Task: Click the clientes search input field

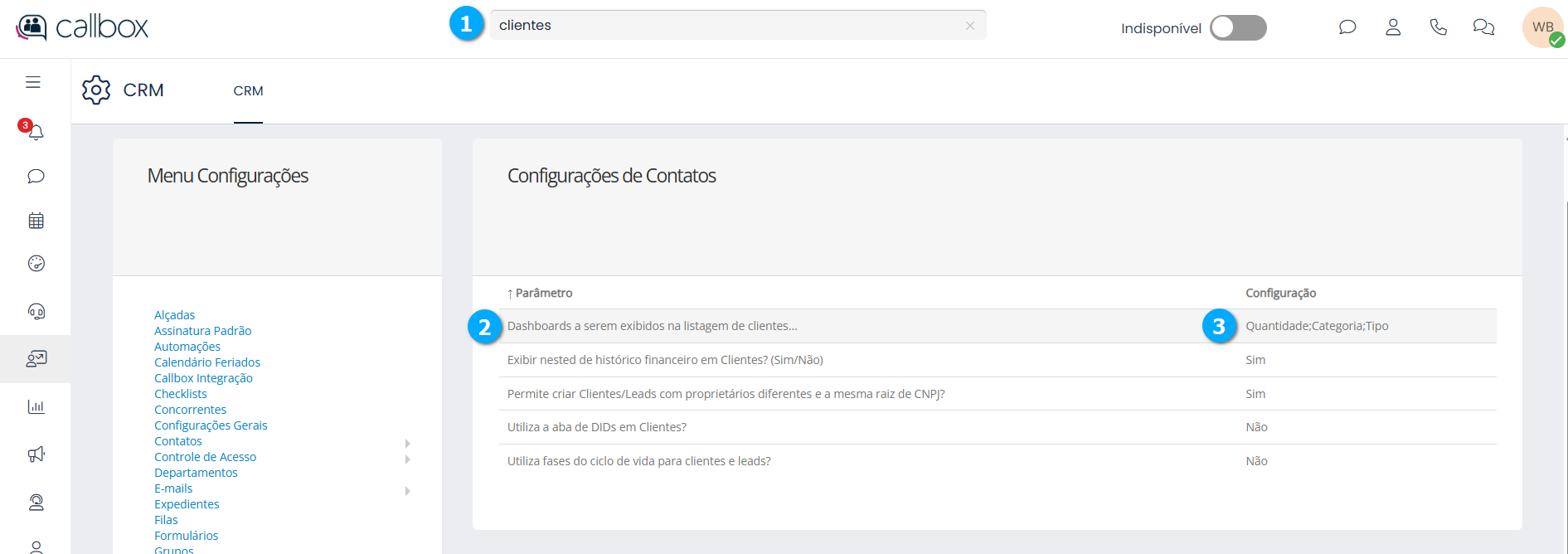Action: pyautogui.click(x=721, y=26)
